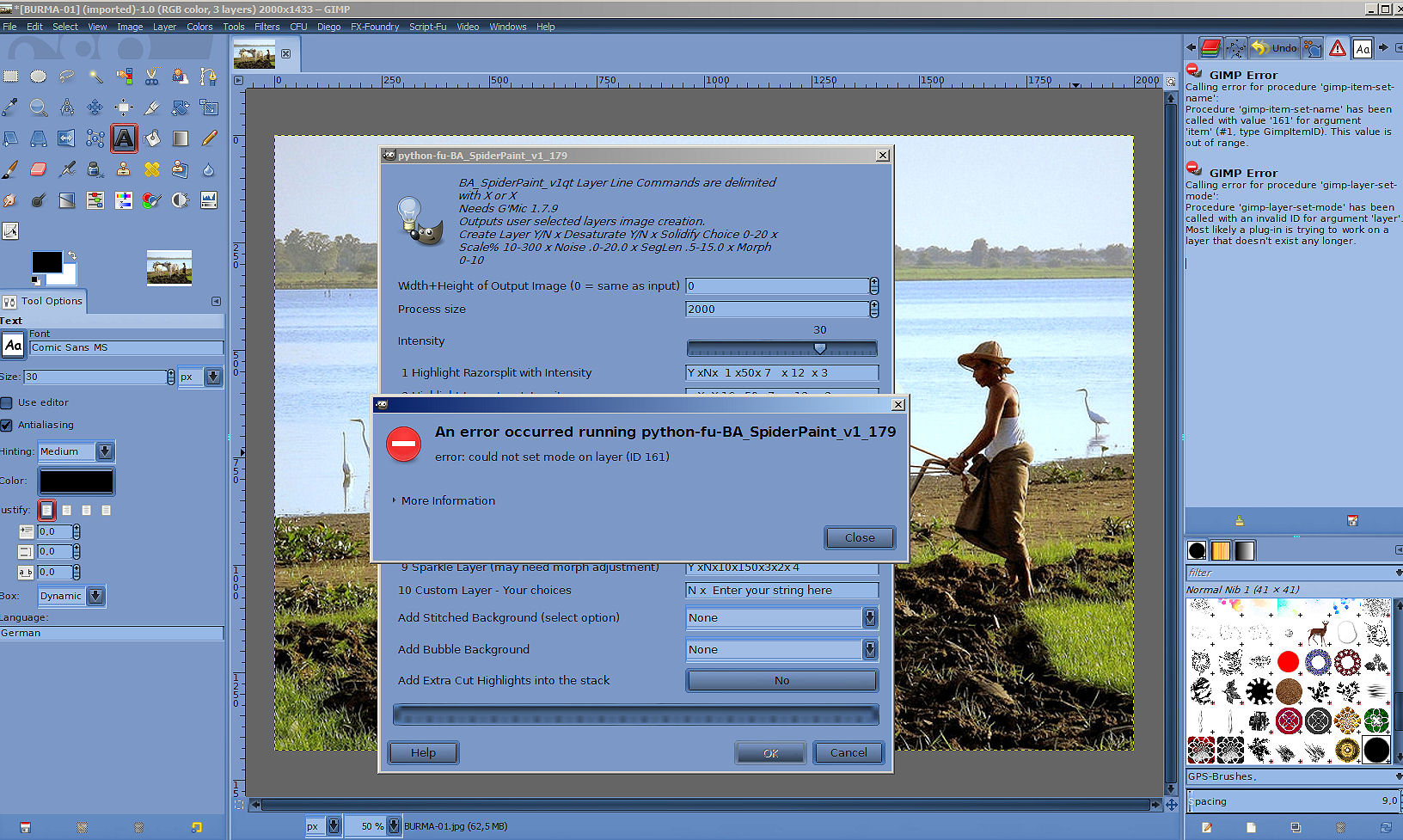The image size is (1403, 840).
Task: Open the Hinting Medium dropdown
Action: click(76, 451)
